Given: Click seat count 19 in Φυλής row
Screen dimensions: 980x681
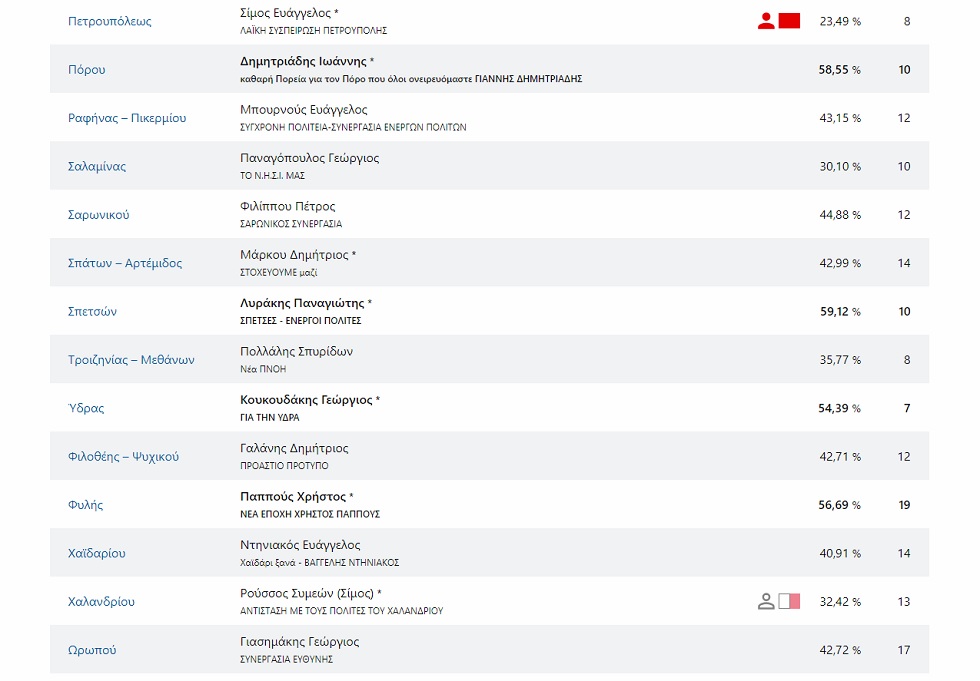Looking at the screenshot, I should point(904,505).
